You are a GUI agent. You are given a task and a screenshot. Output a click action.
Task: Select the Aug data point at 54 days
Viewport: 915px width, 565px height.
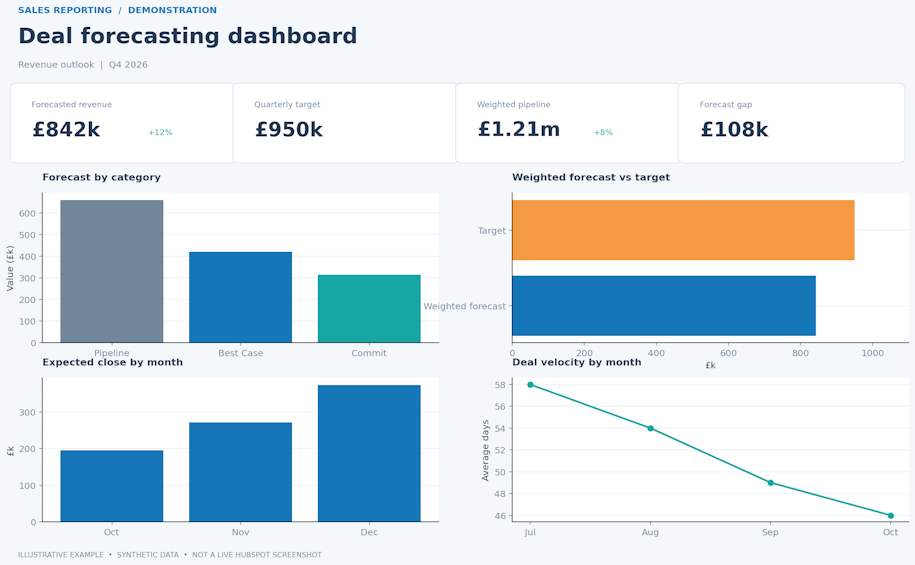coord(651,428)
